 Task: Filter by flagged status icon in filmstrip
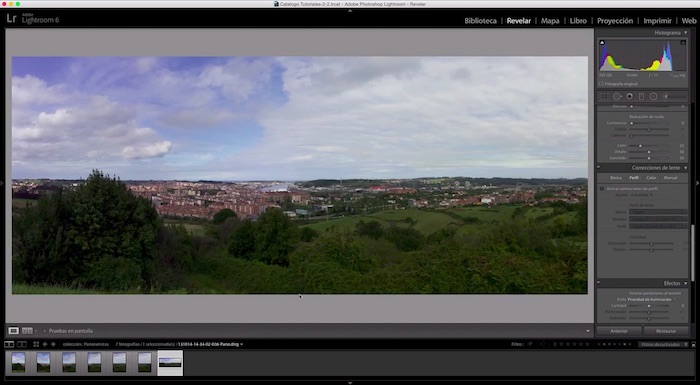[x=530, y=344]
